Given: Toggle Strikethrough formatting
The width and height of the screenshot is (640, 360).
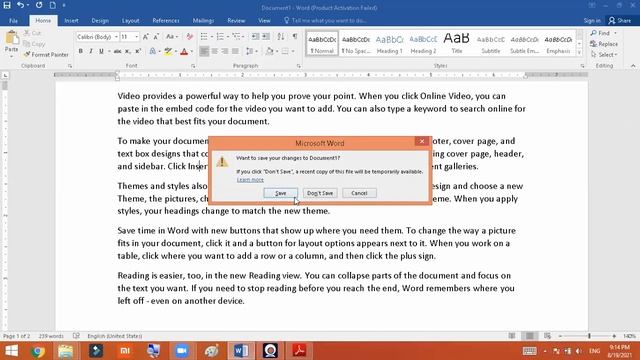Looking at the screenshot, I should click(x=118, y=51).
